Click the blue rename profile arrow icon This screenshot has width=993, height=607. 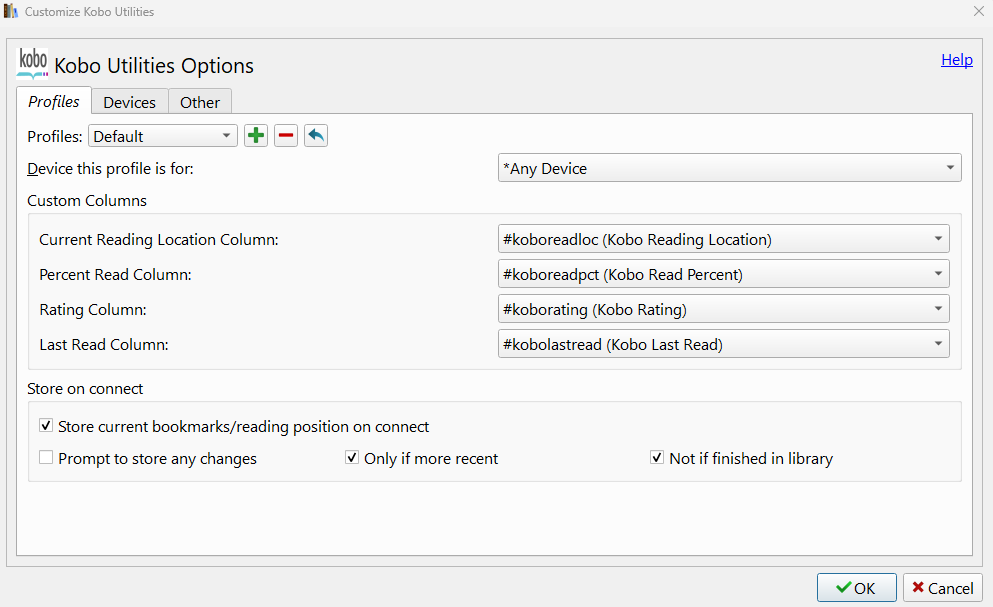pyautogui.click(x=316, y=136)
